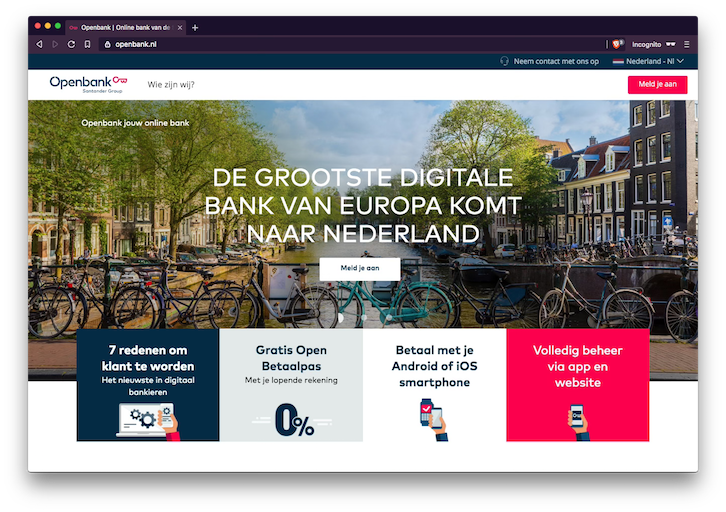Screen dimensions: 726x512
Task: Select the third carousel dot indicator
Action: pyautogui.click(x=388, y=318)
